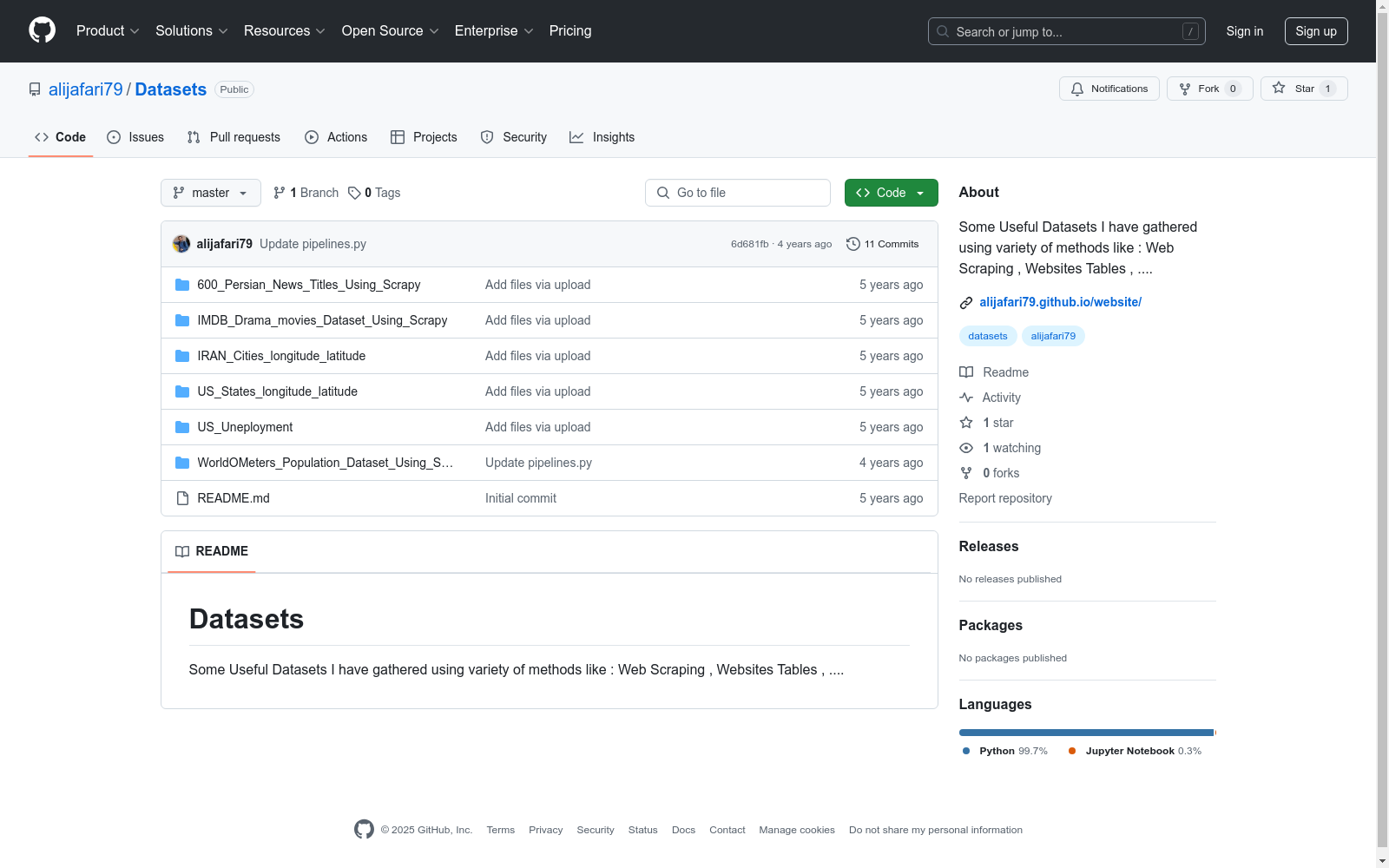Click the Jupyter Notebook language color dot

coord(1072,751)
